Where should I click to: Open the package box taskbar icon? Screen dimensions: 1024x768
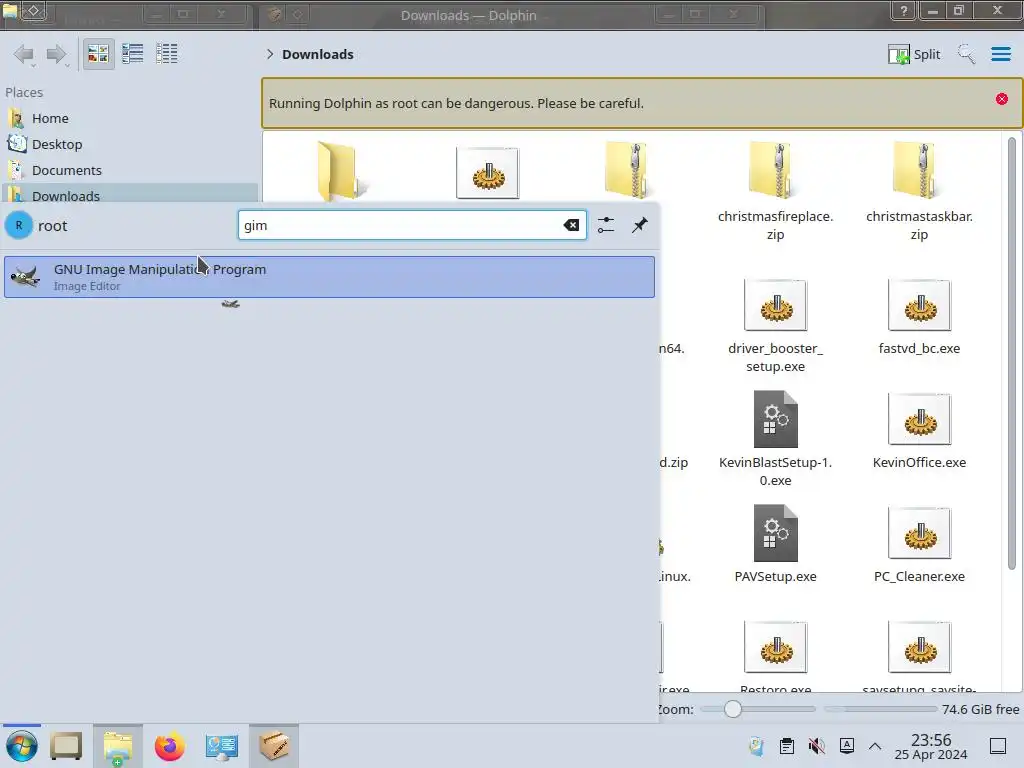pos(274,746)
